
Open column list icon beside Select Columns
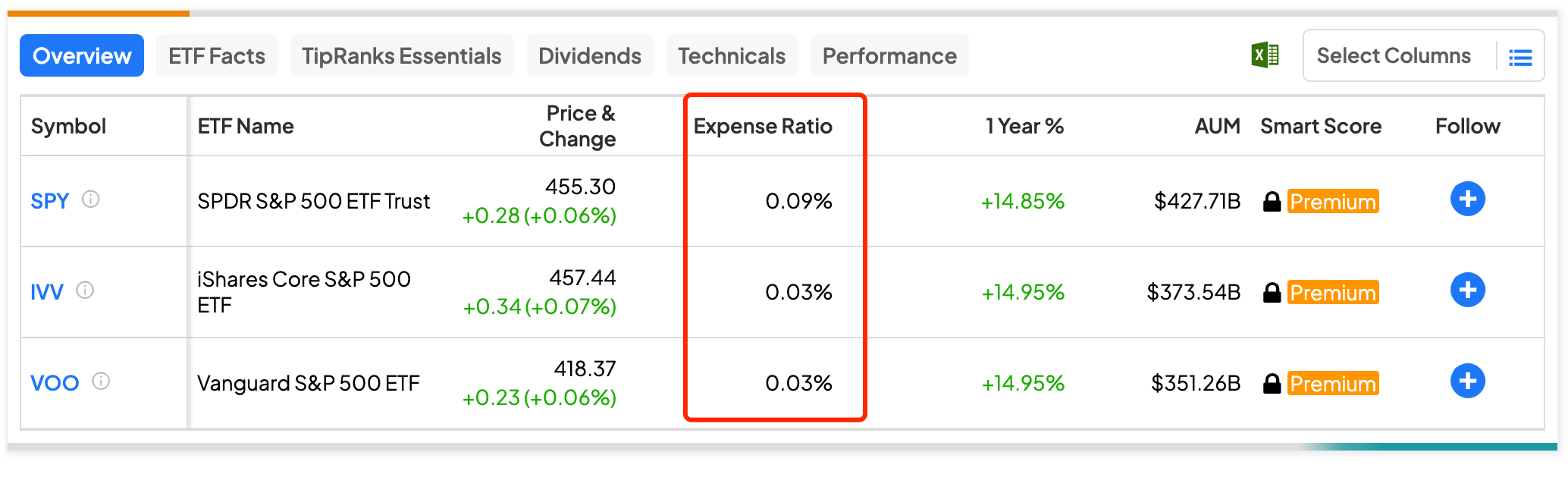(1520, 57)
